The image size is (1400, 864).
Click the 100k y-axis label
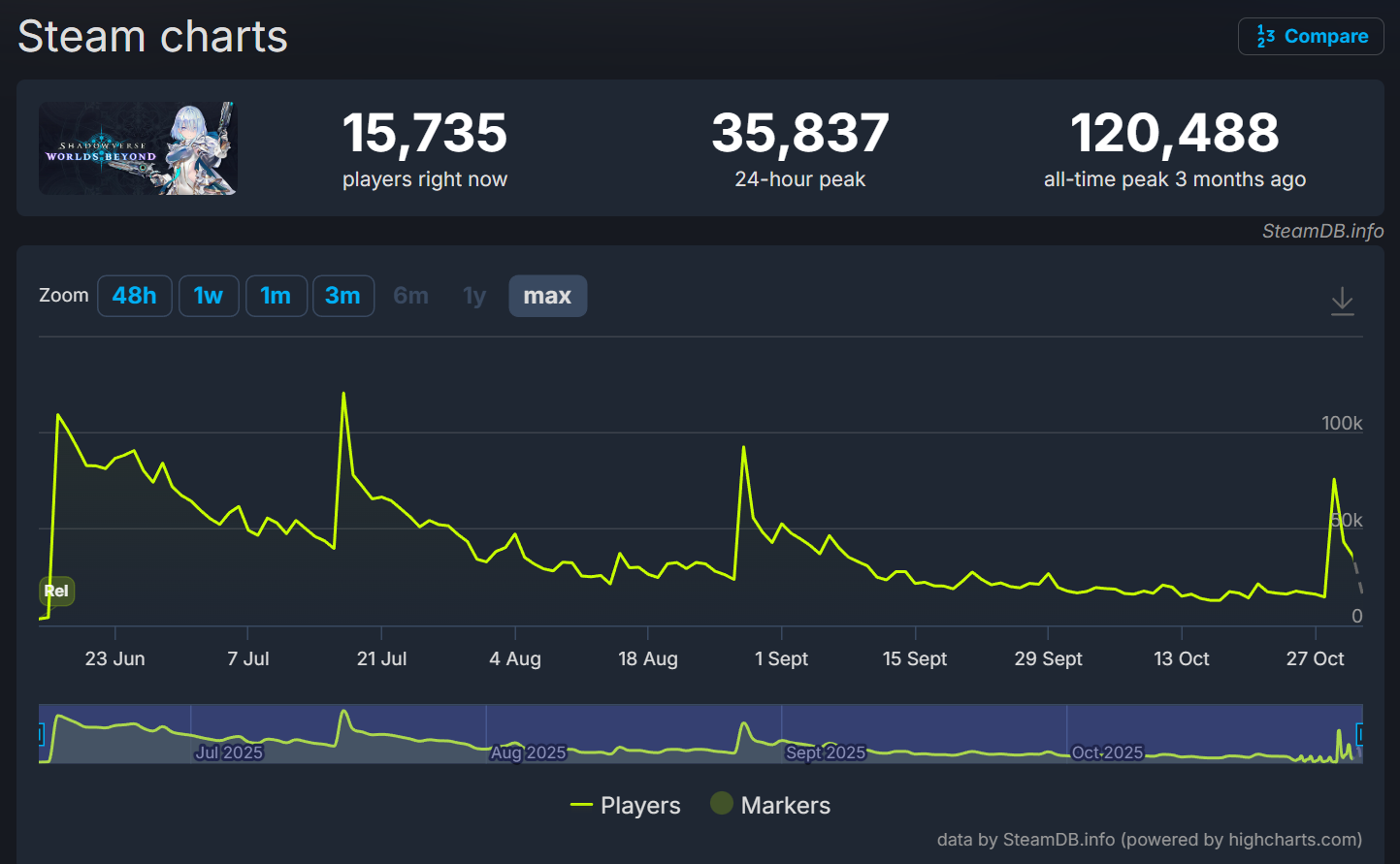click(1342, 423)
